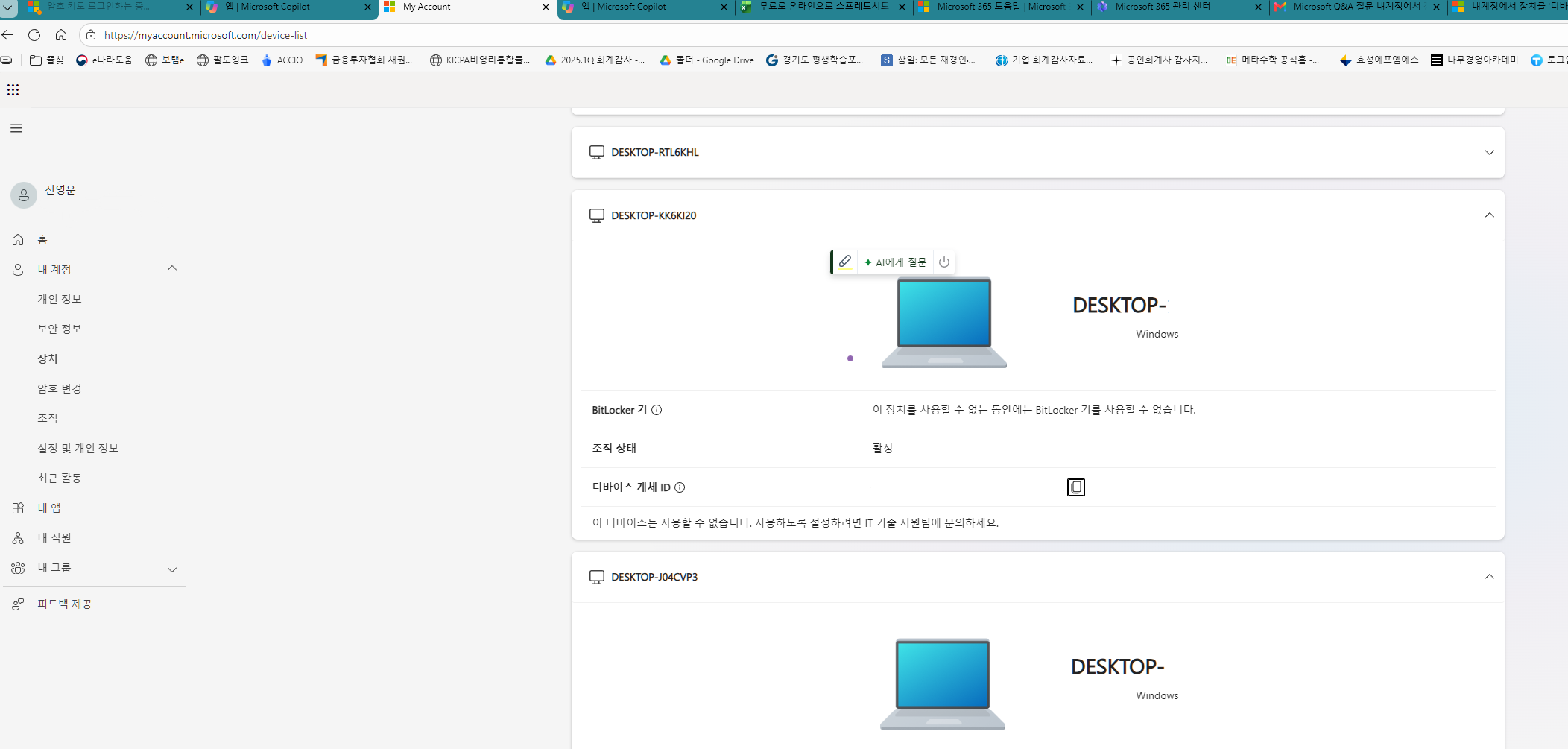Click the info icon next to BitLocker 키
This screenshot has height=749, width=1568.
[657, 410]
